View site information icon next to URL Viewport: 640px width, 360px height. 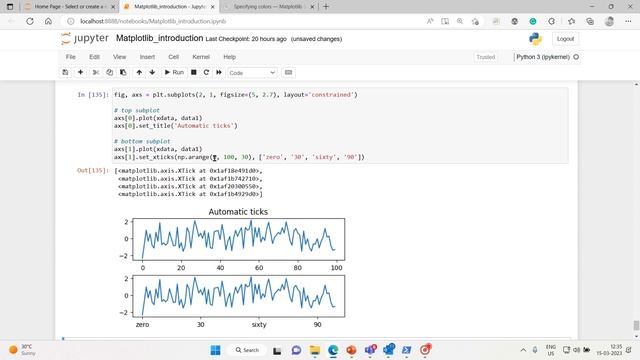(71, 21)
